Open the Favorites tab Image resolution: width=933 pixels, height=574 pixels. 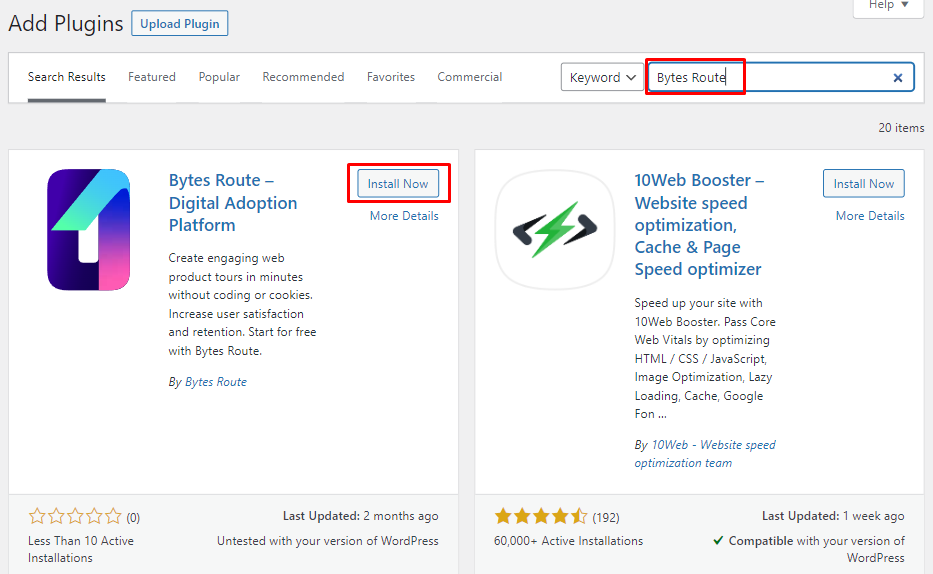pos(391,77)
